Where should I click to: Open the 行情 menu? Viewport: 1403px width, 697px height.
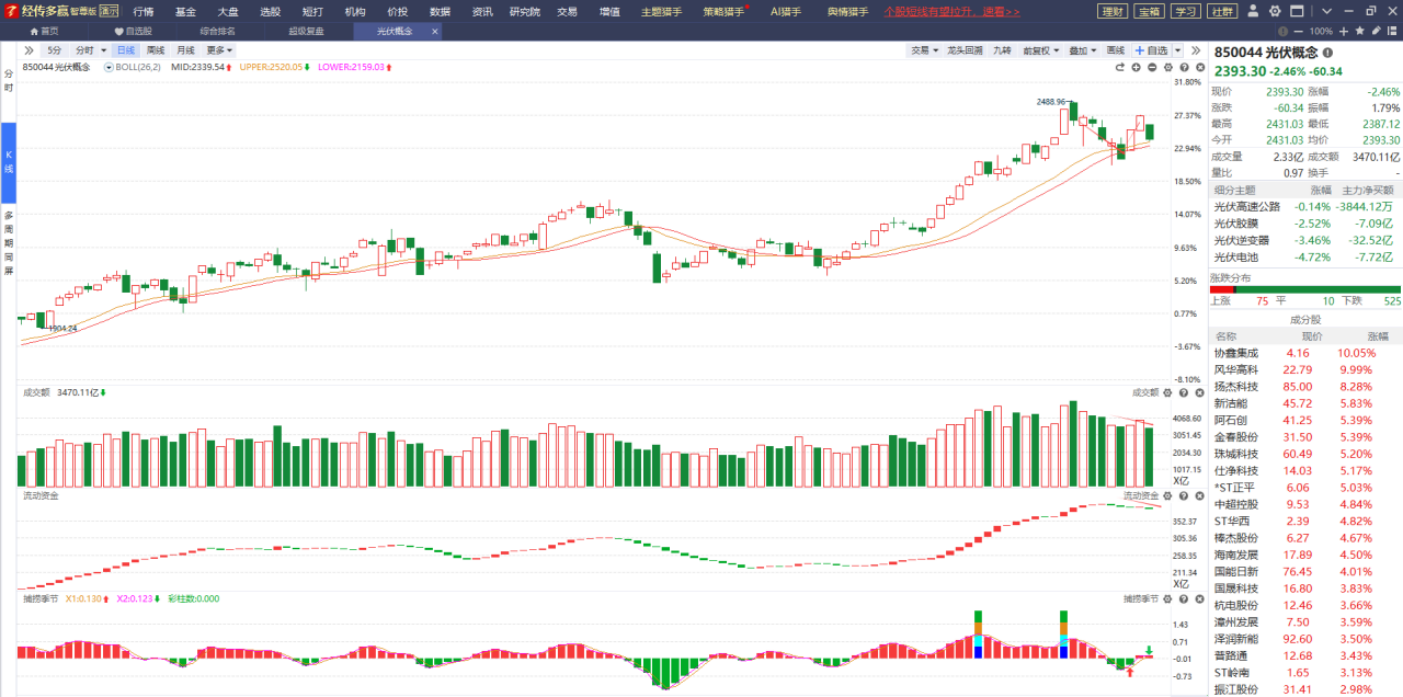click(x=144, y=11)
